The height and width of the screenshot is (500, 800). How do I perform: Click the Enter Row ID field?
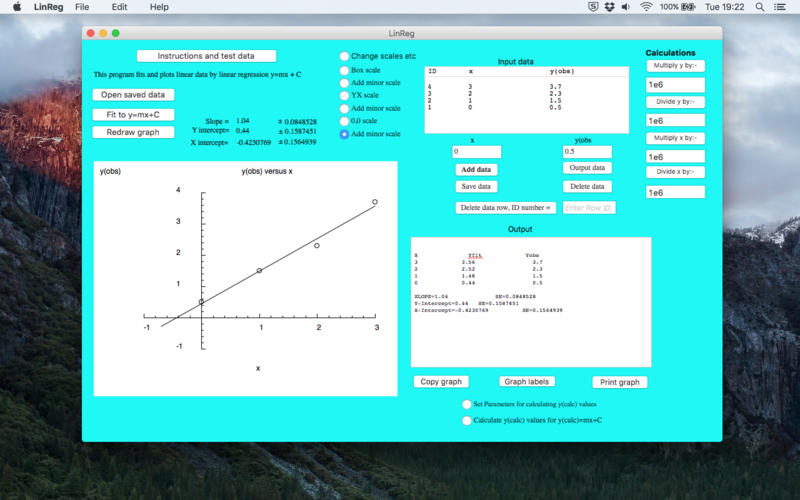(x=589, y=208)
